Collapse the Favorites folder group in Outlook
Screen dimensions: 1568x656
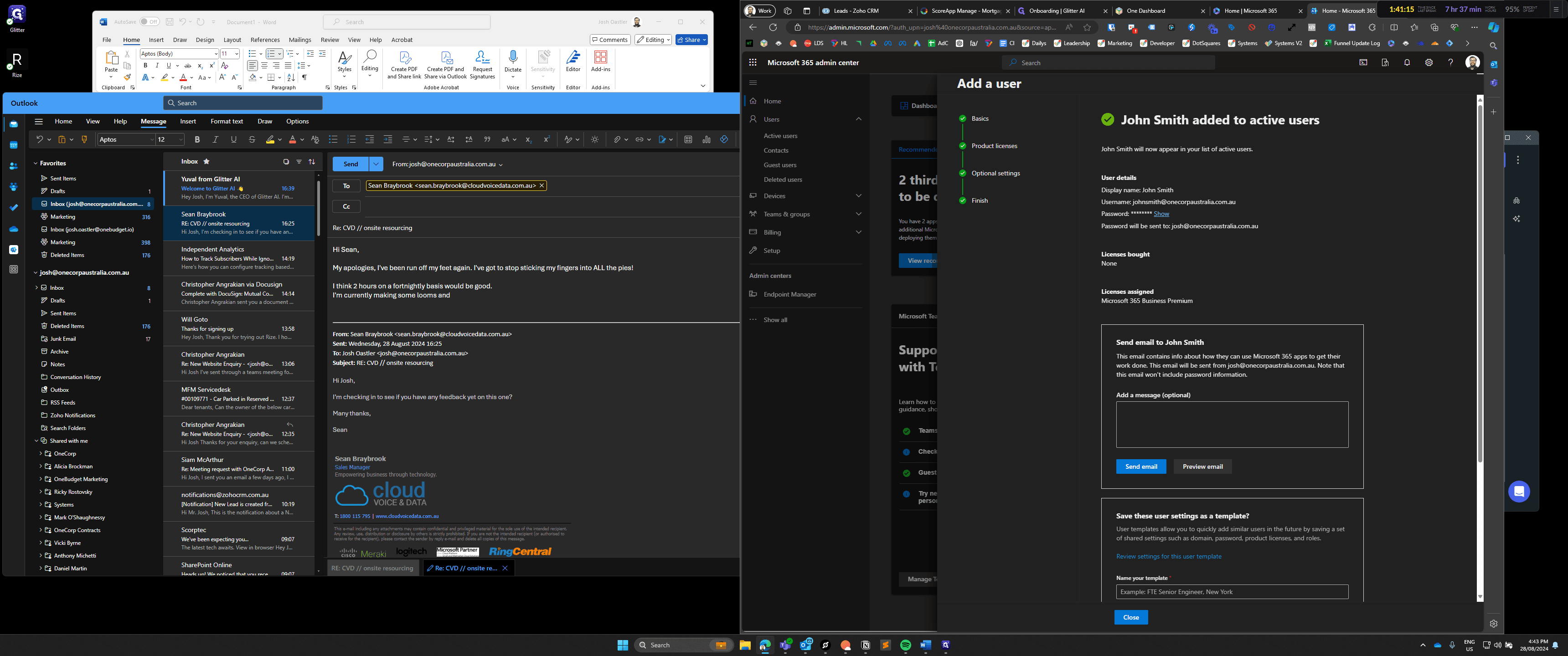35,163
